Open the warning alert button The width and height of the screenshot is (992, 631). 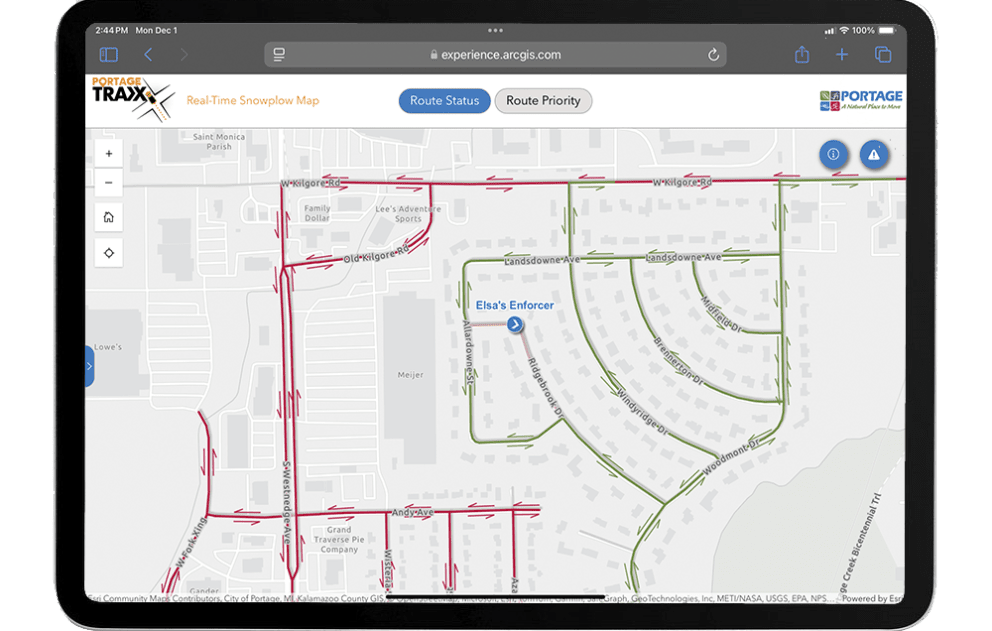[874, 154]
